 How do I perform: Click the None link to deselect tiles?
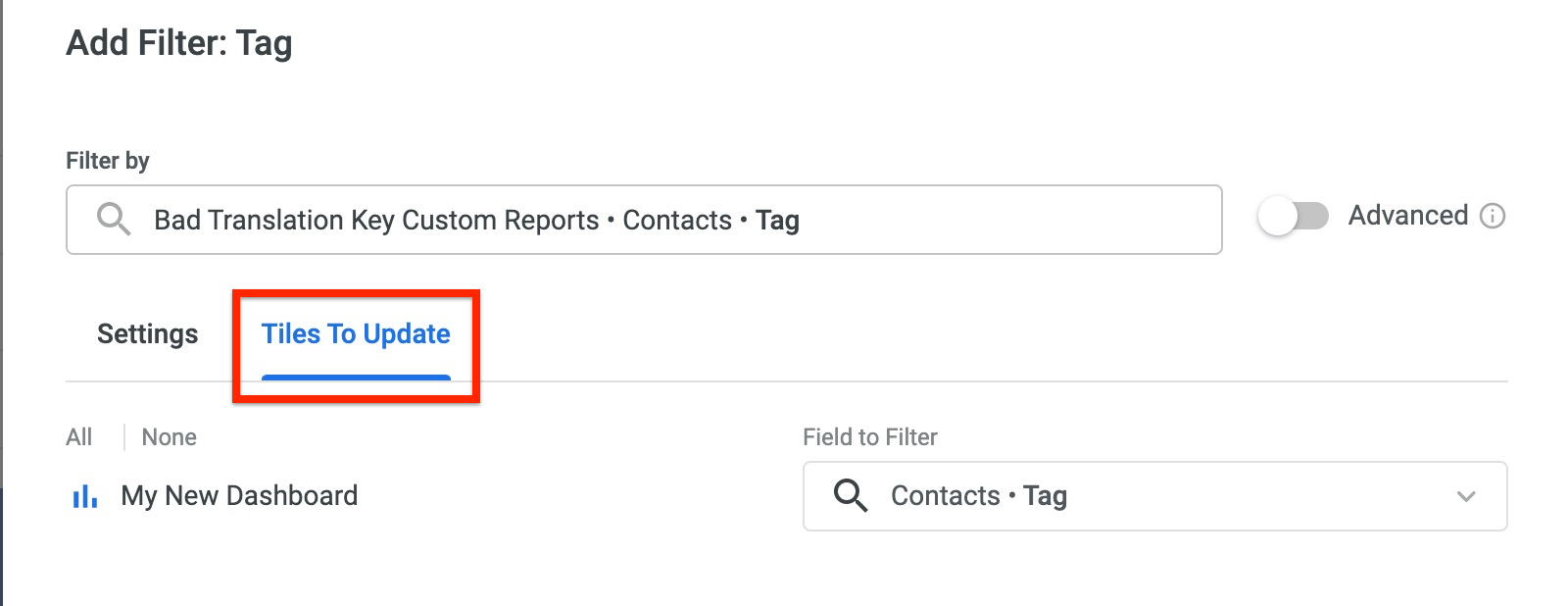(170, 437)
